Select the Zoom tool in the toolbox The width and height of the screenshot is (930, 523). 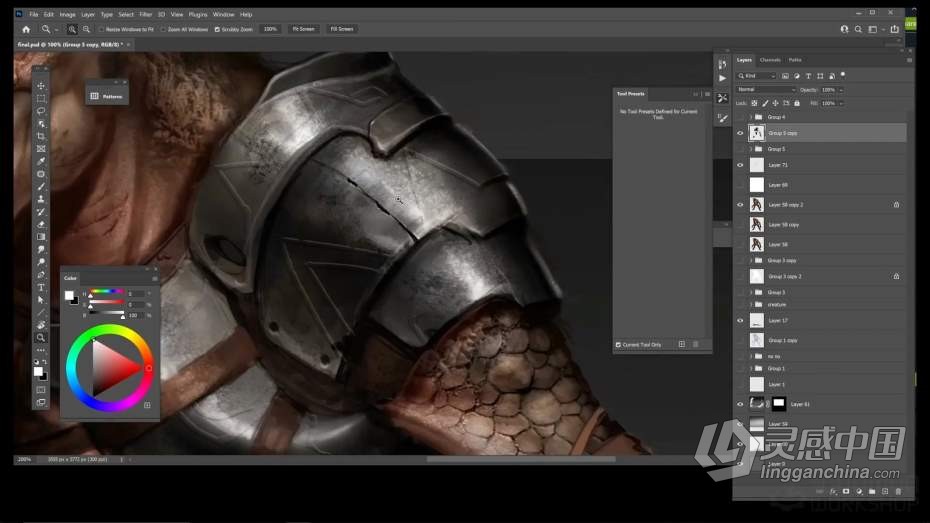click(41, 337)
